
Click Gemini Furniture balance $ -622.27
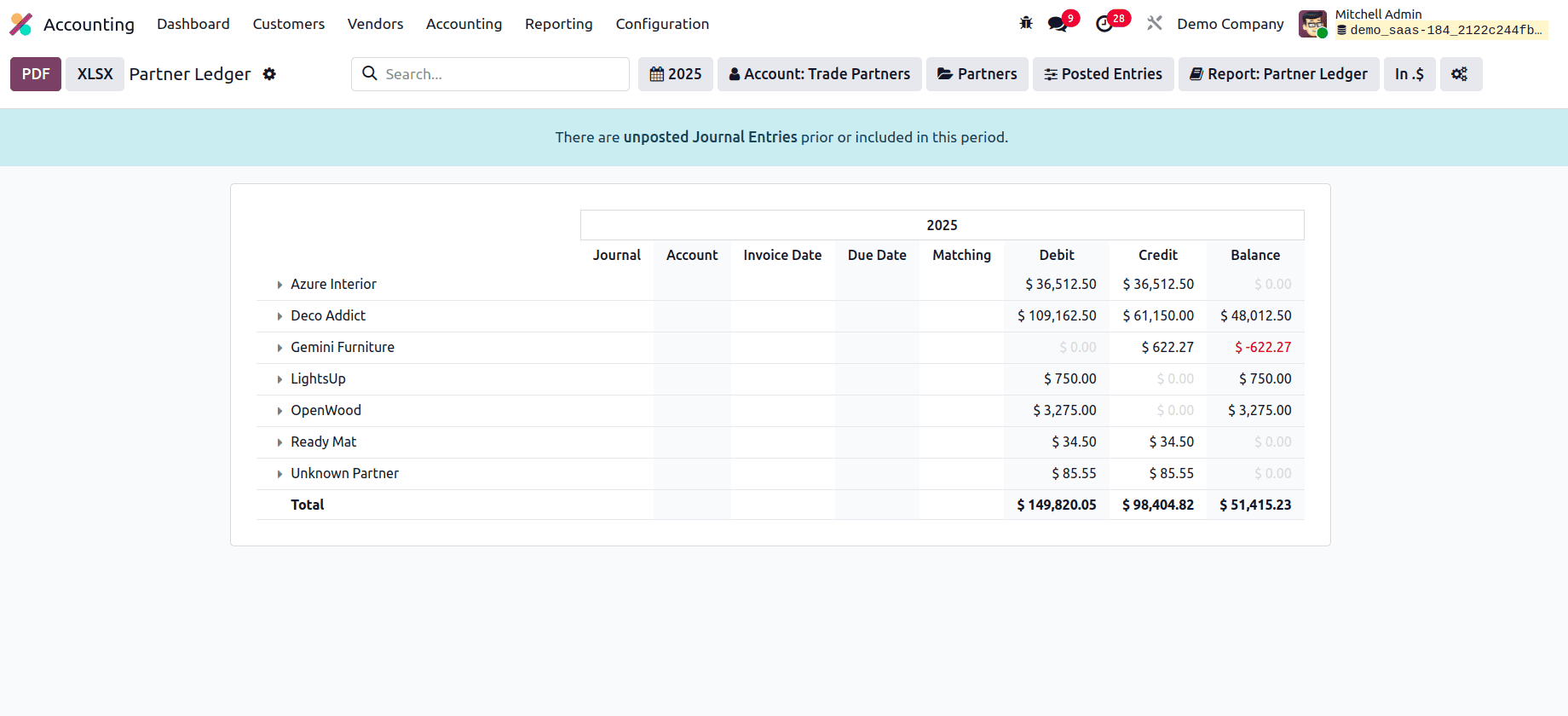click(1263, 347)
